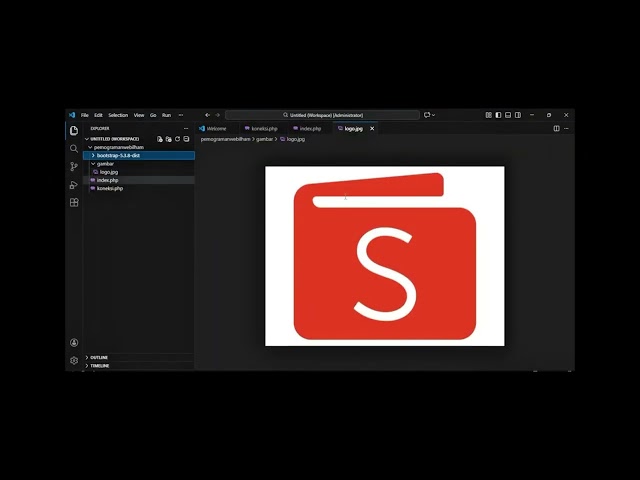Open the Run and Debug view
The image size is (640, 480).
74,184
